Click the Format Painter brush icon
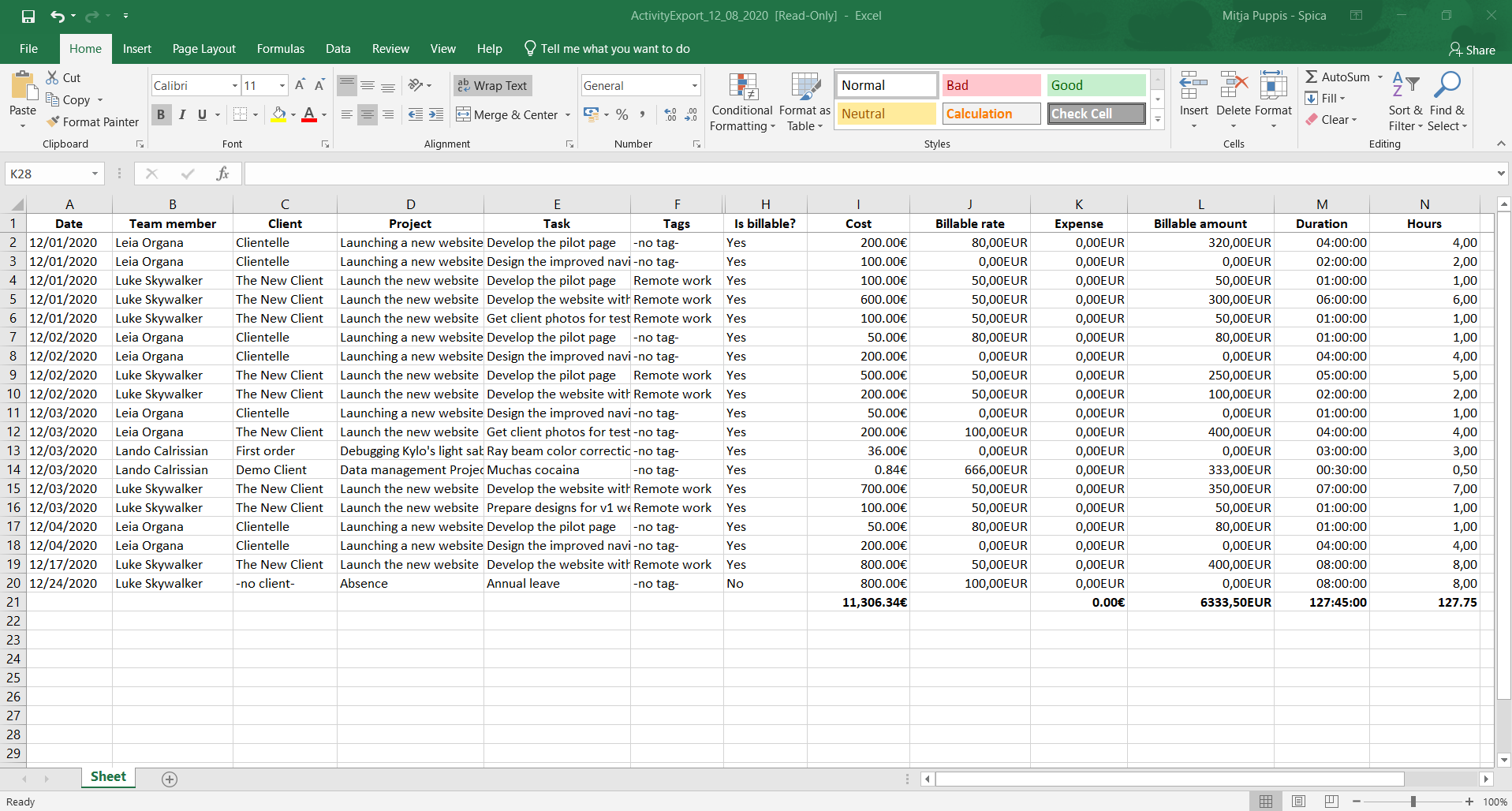The width and height of the screenshot is (1512, 811). [x=54, y=121]
